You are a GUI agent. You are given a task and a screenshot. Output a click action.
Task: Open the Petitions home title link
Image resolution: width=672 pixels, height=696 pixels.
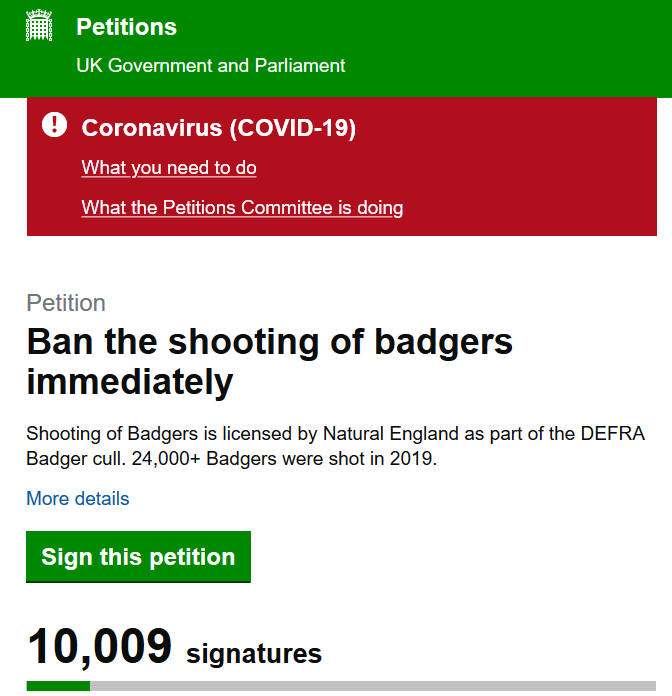click(126, 27)
